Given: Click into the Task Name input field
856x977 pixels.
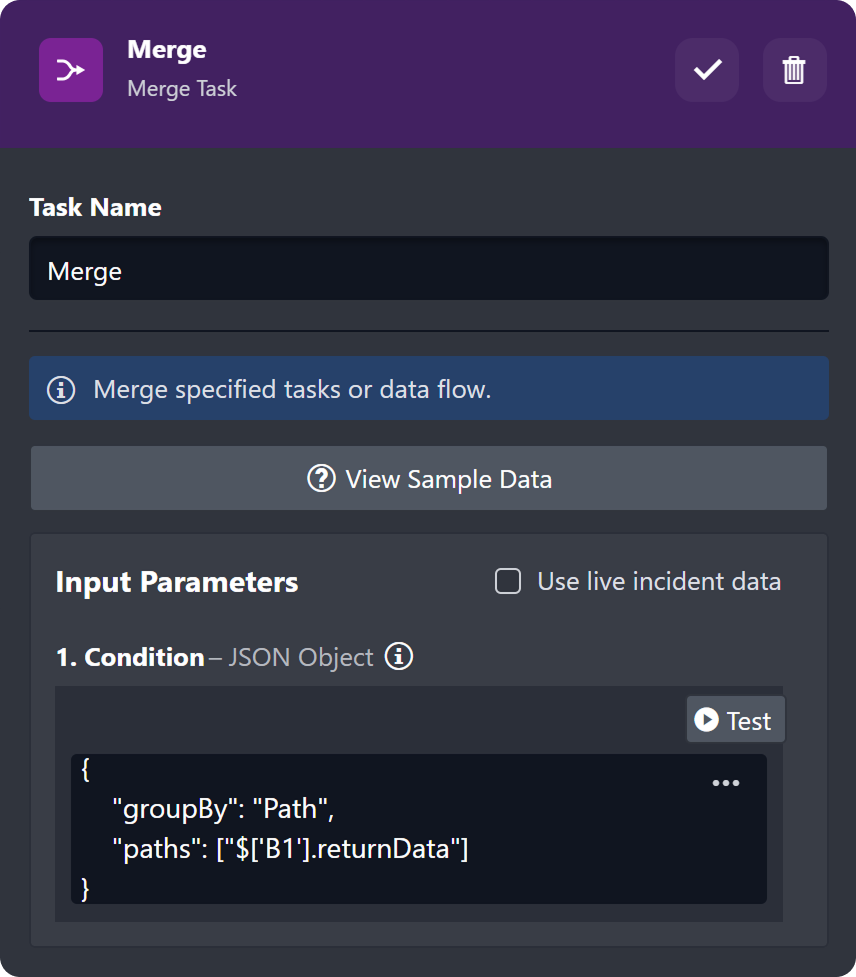Looking at the screenshot, I should pyautogui.click(x=428, y=269).
